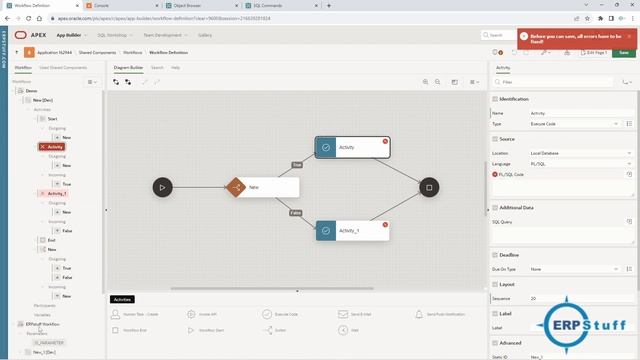Click the Type quick-pick list icon

[x=629, y=124]
